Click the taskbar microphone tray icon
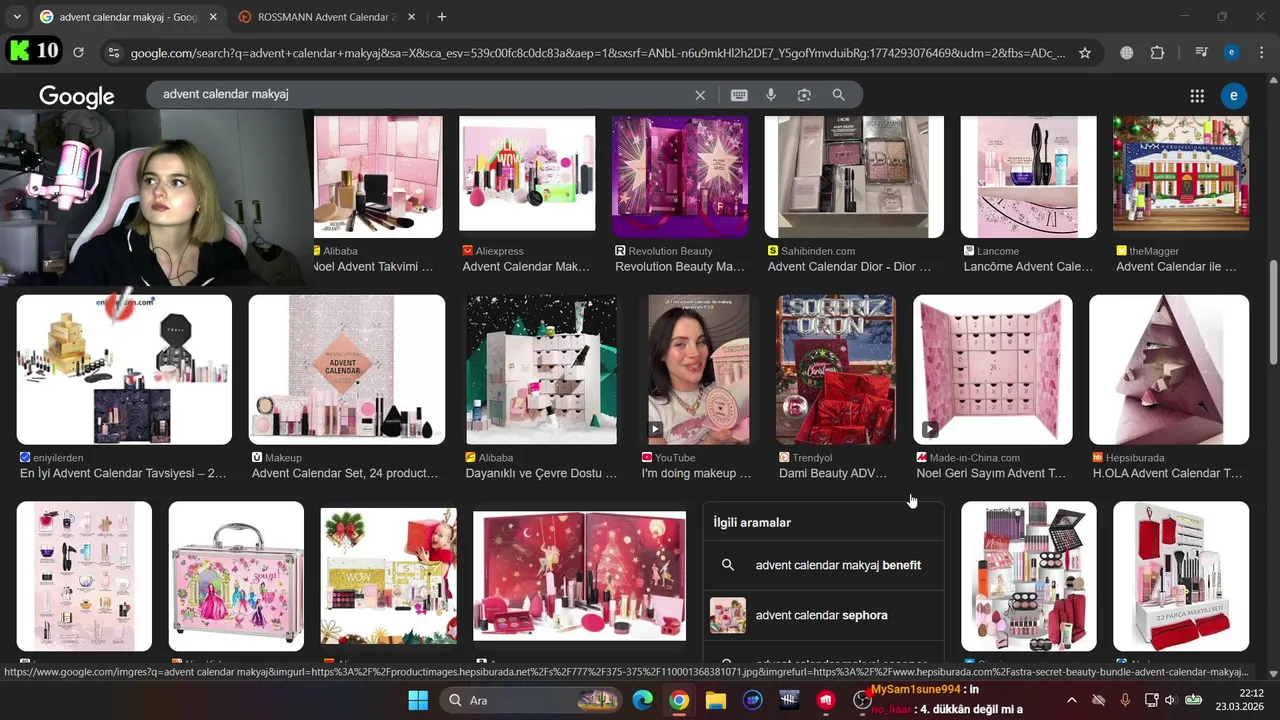The height and width of the screenshot is (720, 1280). click(1125, 700)
